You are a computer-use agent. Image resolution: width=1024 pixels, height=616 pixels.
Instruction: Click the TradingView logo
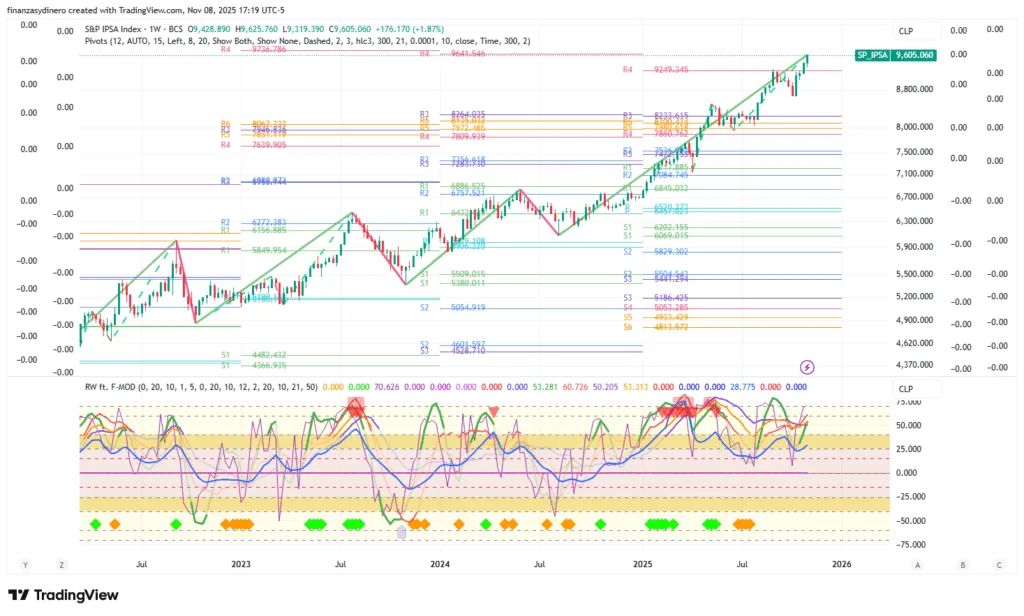click(x=63, y=595)
